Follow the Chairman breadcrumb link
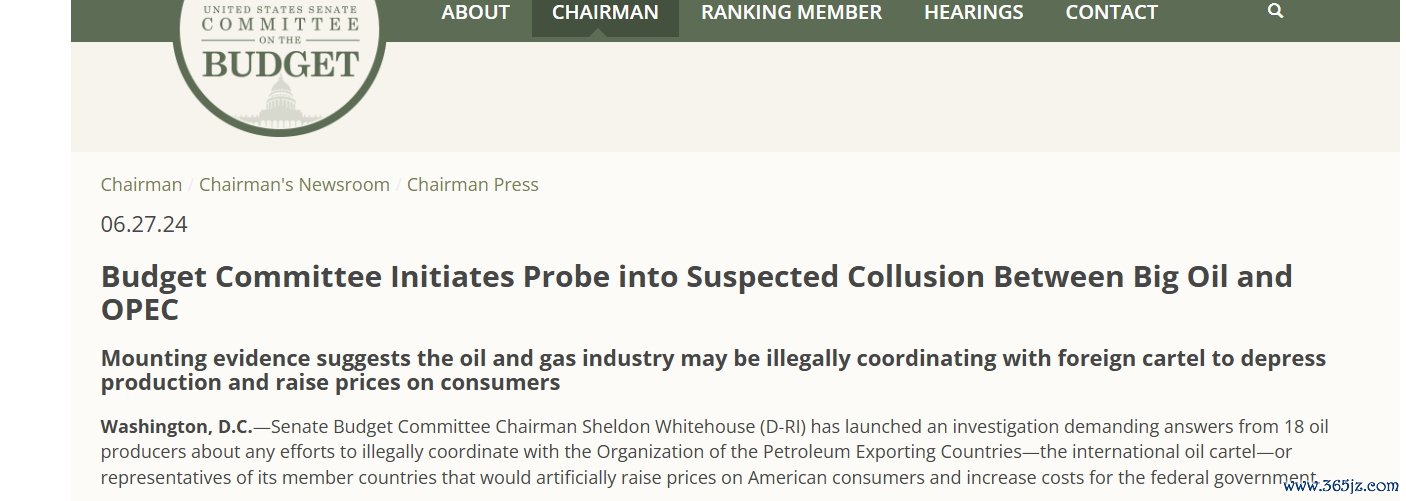The width and height of the screenshot is (1406, 501). coord(141,185)
